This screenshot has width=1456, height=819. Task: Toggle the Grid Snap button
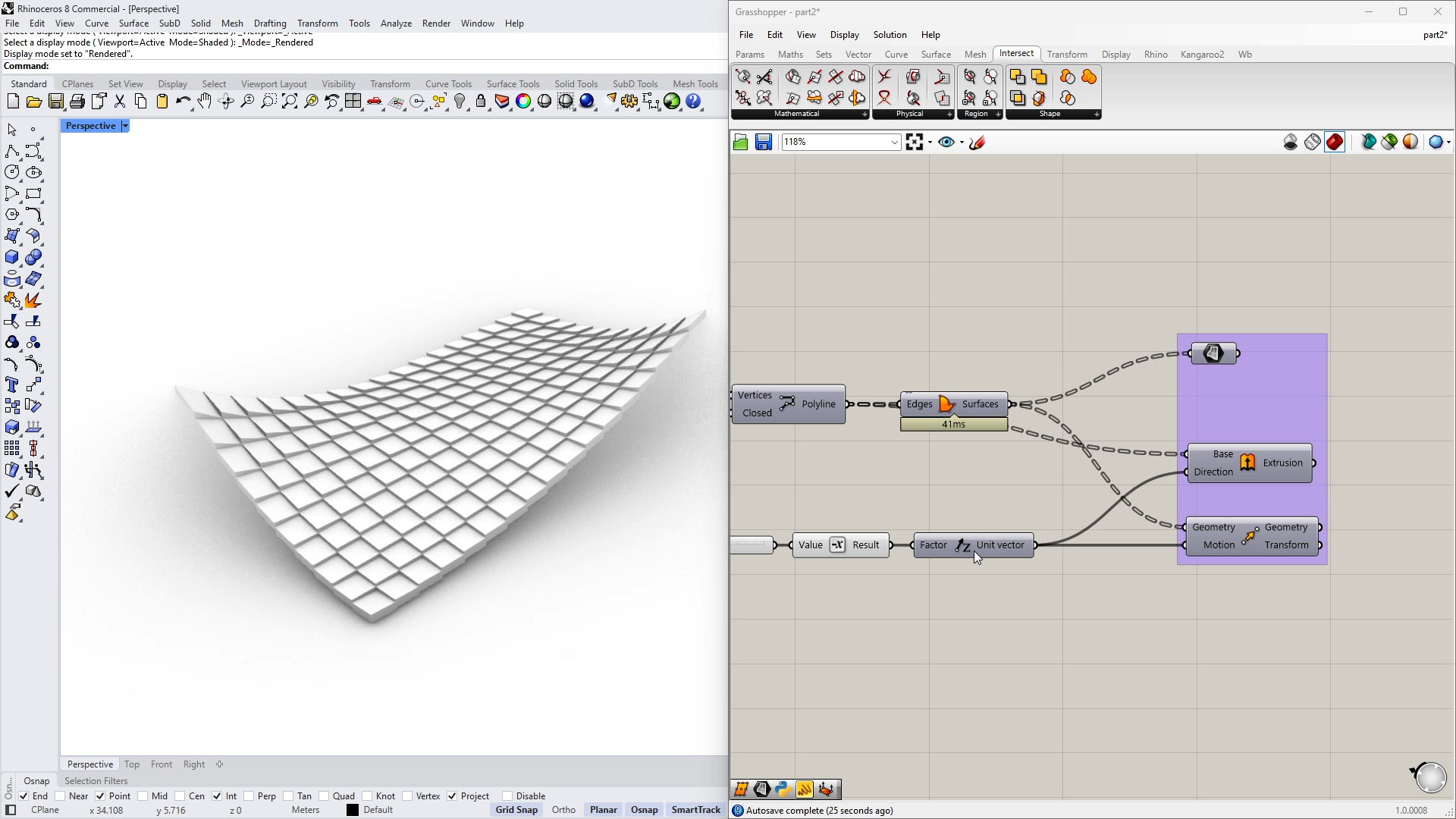[x=516, y=810]
